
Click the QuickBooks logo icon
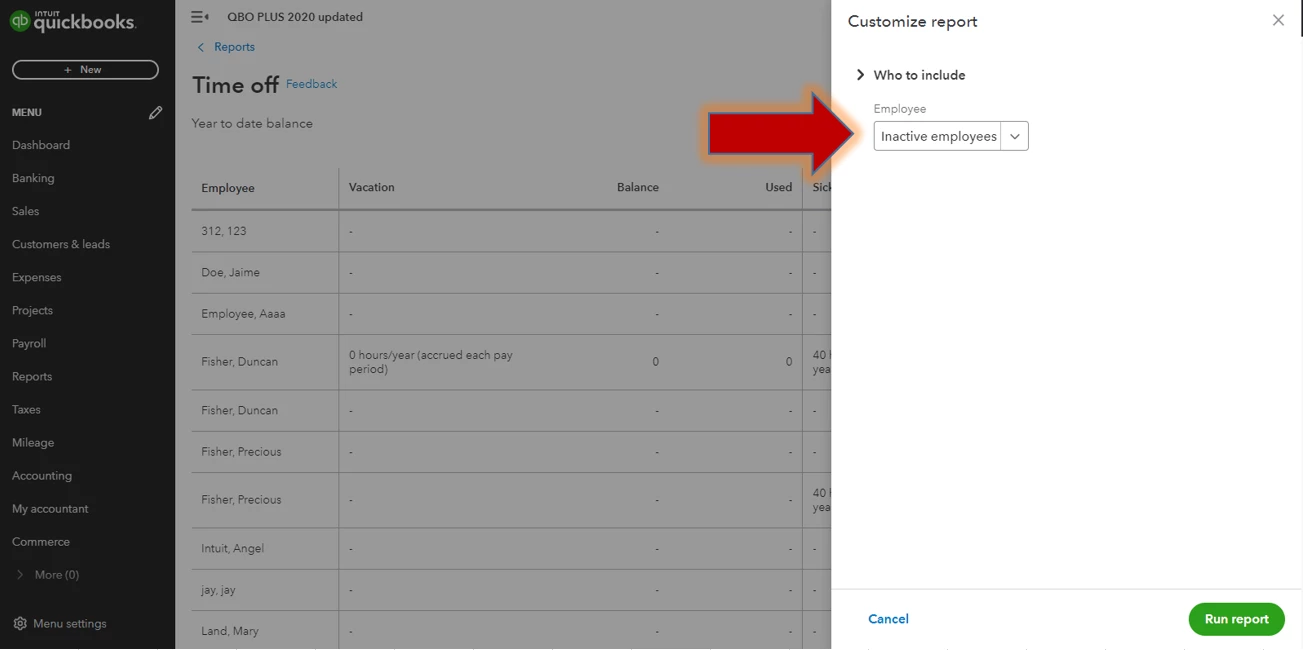(x=20, y=21)
